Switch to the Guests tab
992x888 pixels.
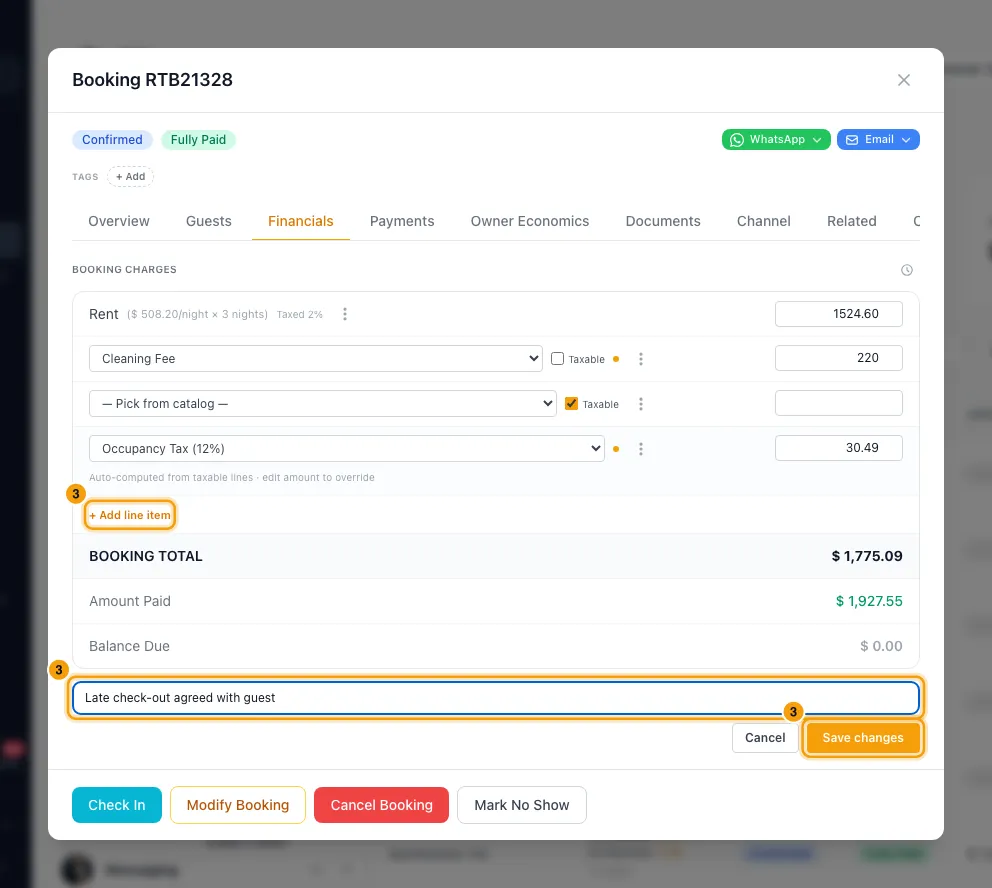pyautogui.click(x=209, y=221)
